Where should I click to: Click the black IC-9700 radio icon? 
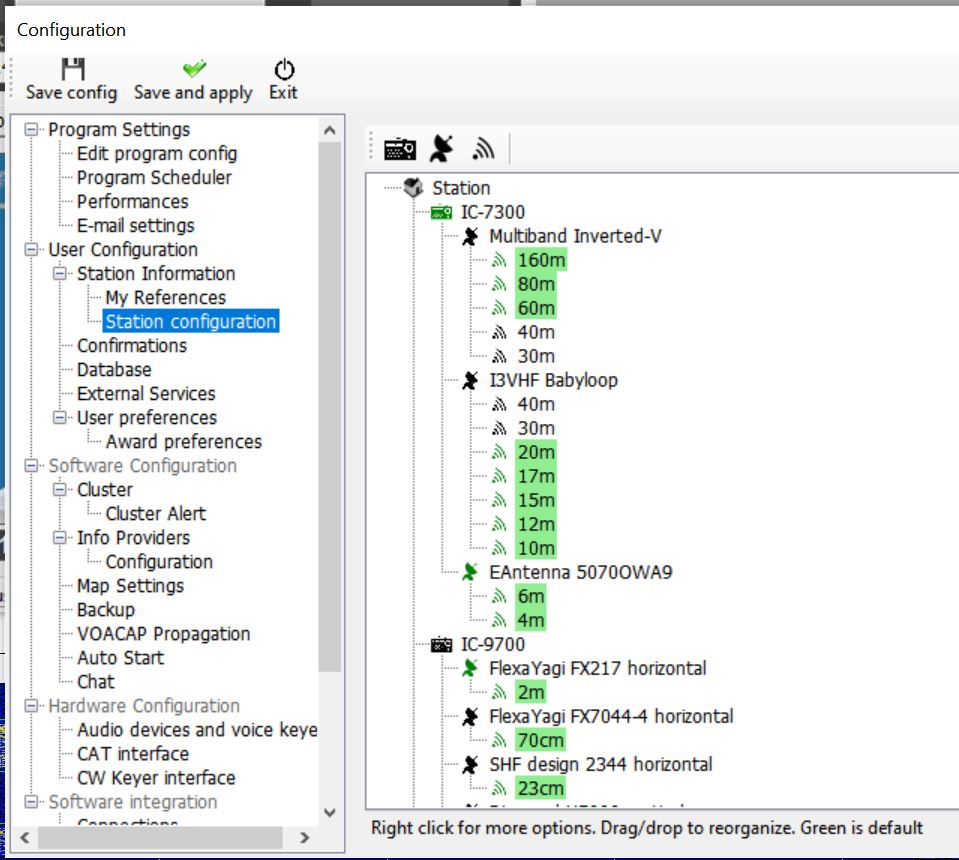coord(442,645)
